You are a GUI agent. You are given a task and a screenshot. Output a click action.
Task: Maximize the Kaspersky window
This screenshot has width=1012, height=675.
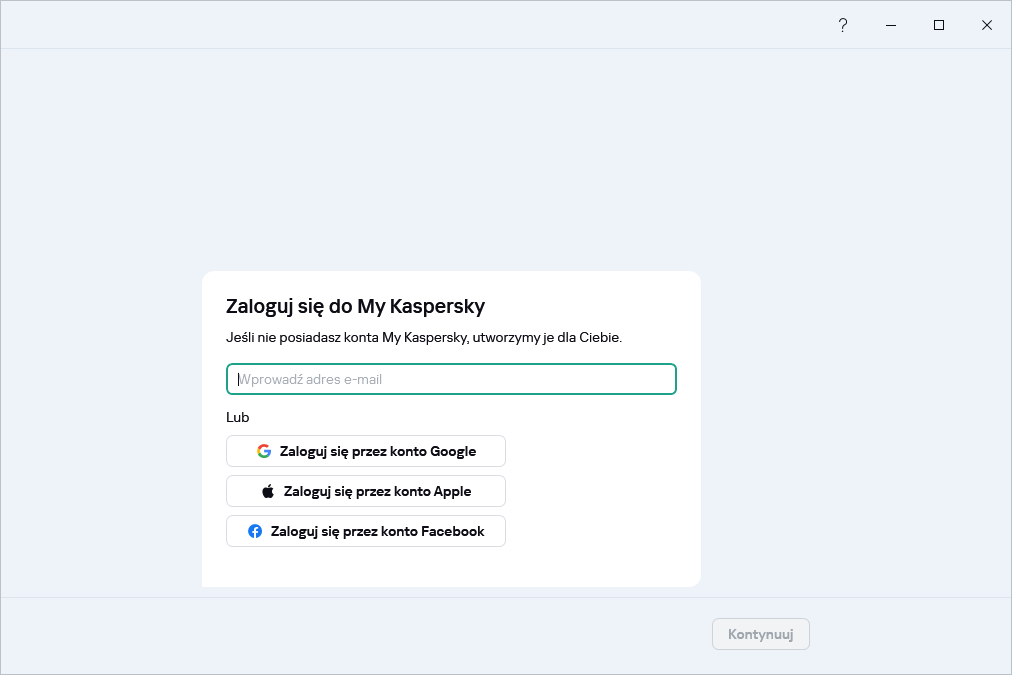[x=939, y=25]
